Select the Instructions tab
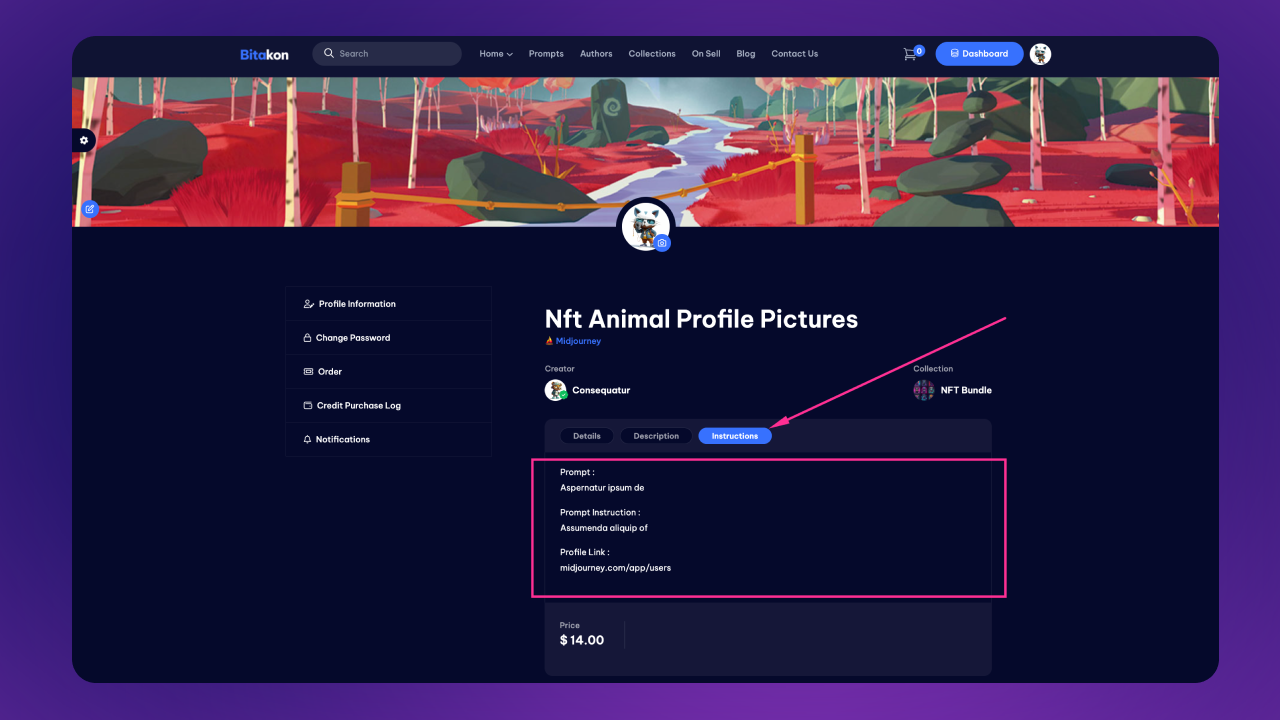The height and width of the screenshot is (720, 1280). coord(735,436)
